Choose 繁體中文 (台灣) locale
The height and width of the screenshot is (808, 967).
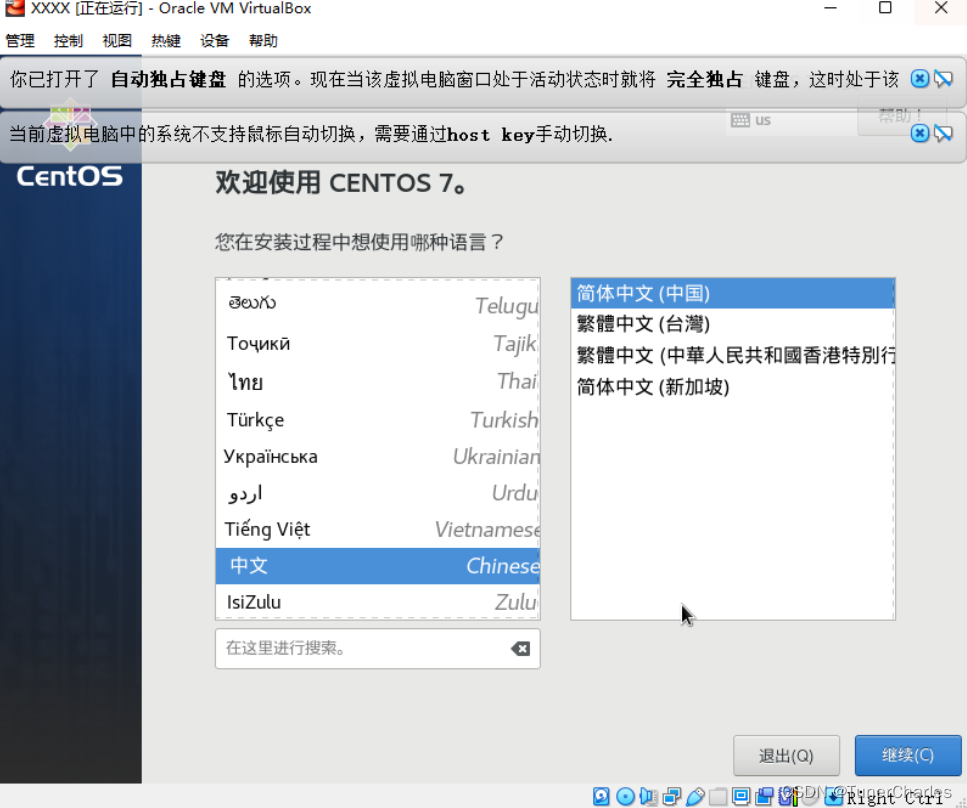pyautogui.click(x=733, y=324)
